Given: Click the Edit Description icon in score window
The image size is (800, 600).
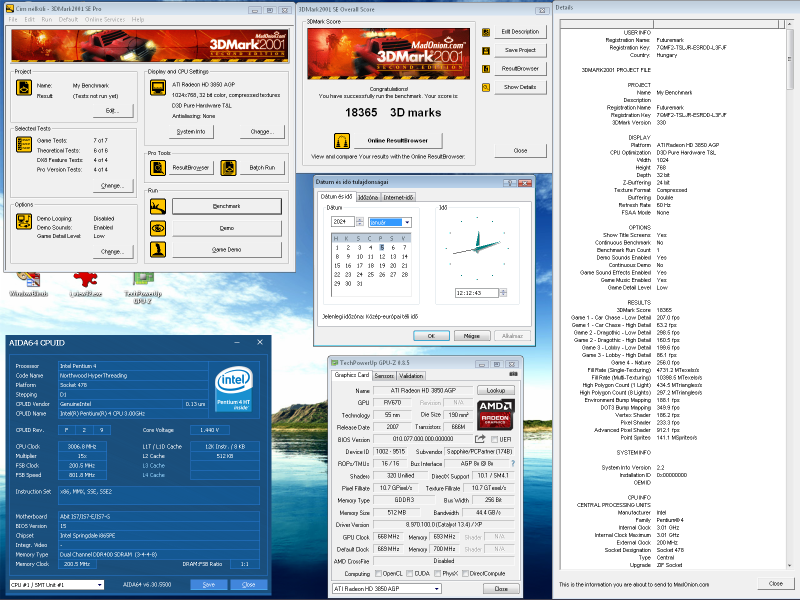Looking at the screenshot, I should point(486,32).
